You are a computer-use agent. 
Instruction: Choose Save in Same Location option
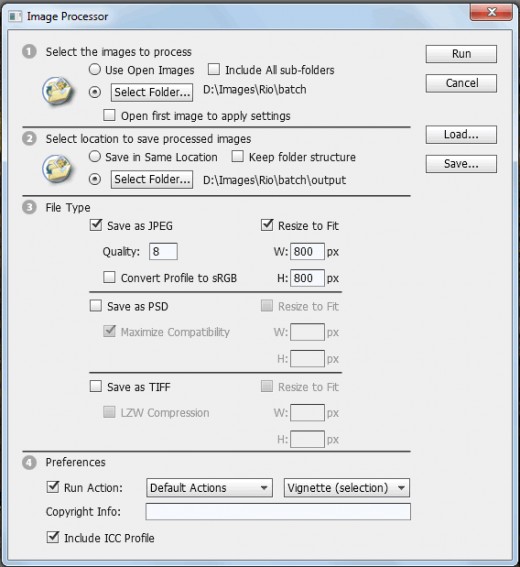(x=95, y=157)
